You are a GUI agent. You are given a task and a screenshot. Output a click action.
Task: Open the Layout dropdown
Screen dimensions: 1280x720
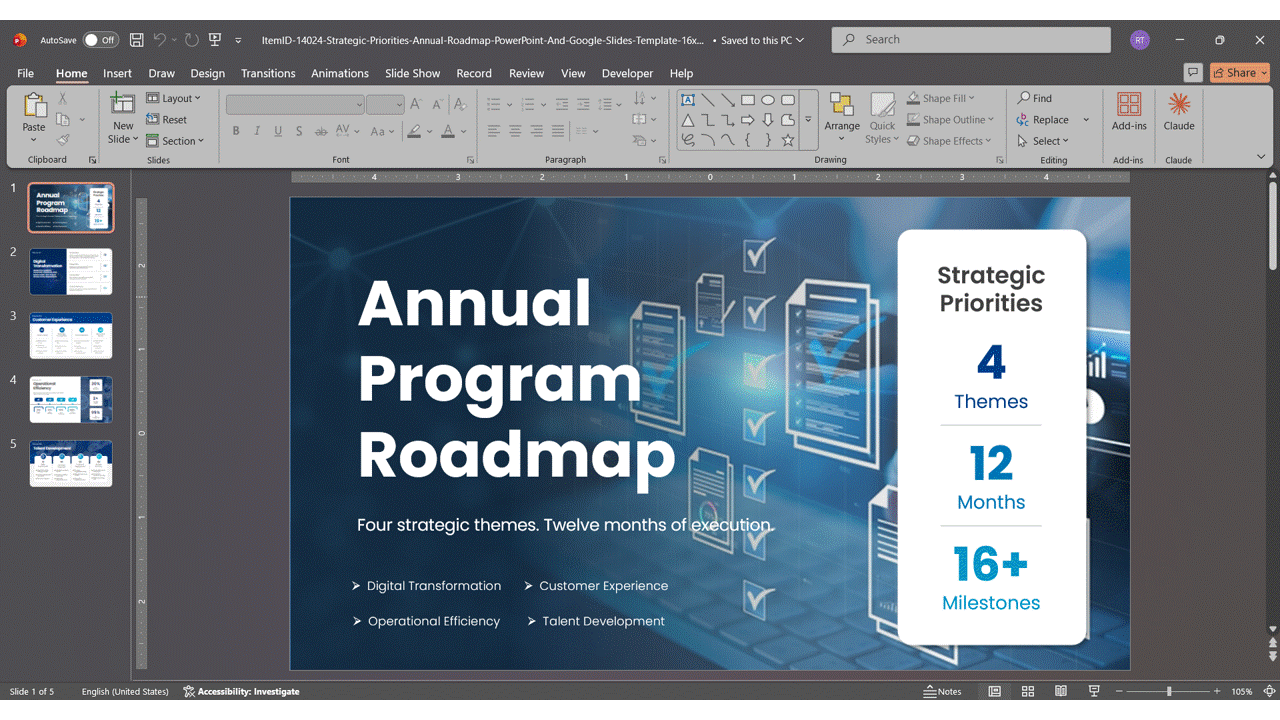pos(173,98)
